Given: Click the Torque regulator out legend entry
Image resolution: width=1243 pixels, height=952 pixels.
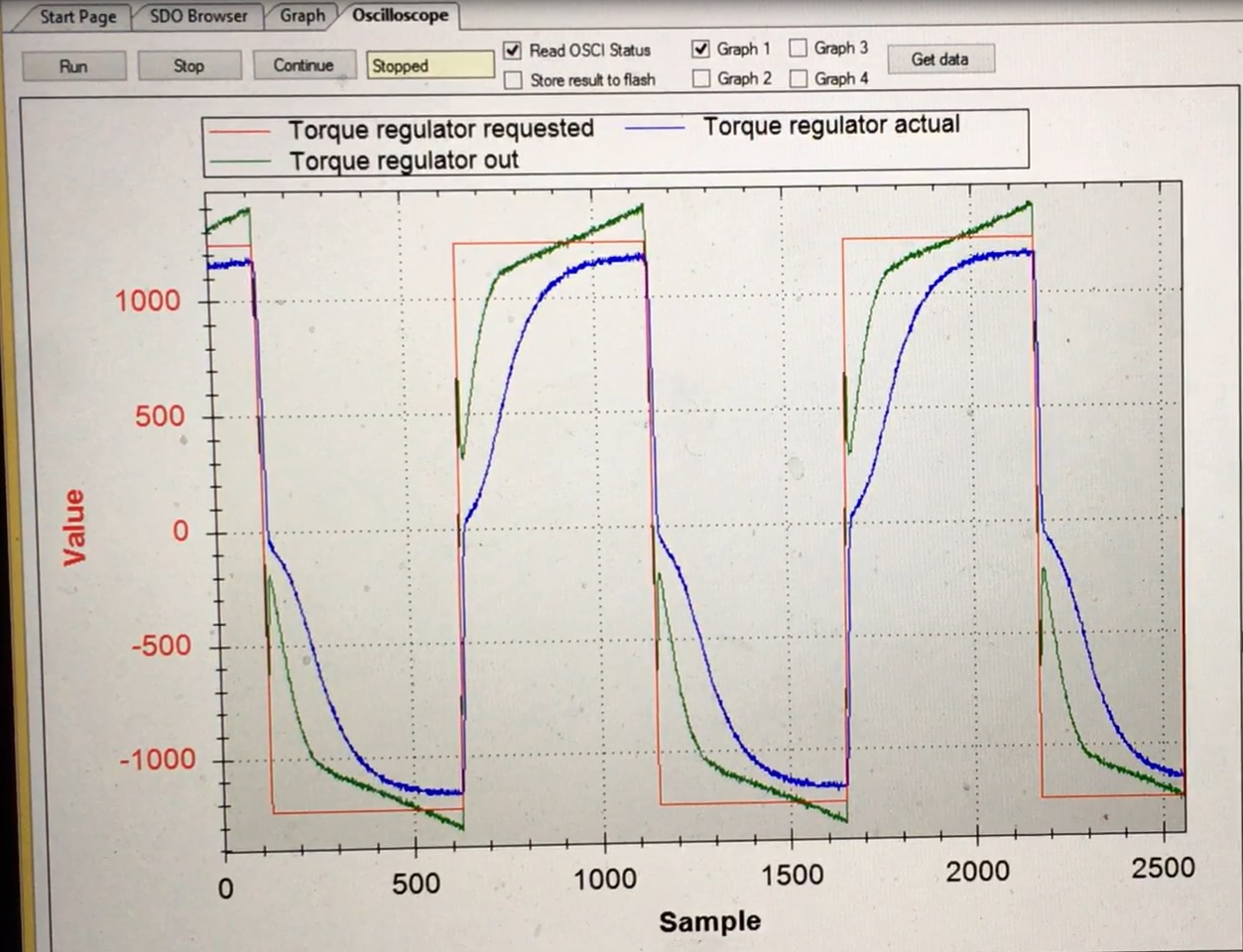Looking at the screenshot, I should [x=403, y=161].
